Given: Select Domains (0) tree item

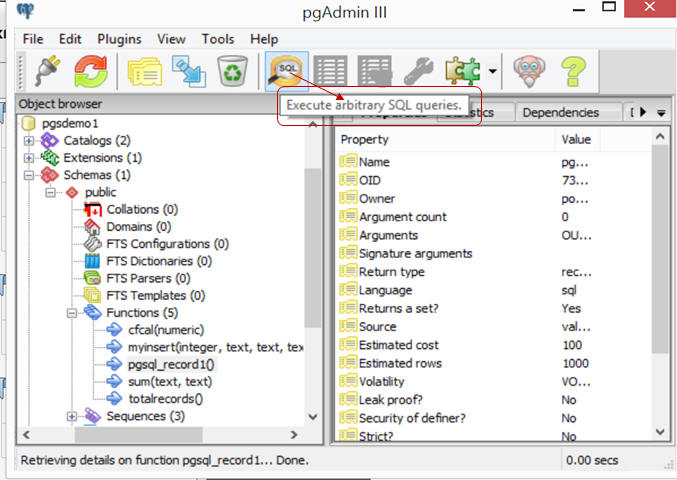Looking at the screenshot, I should pyautogui.click(x=139, y=227).
